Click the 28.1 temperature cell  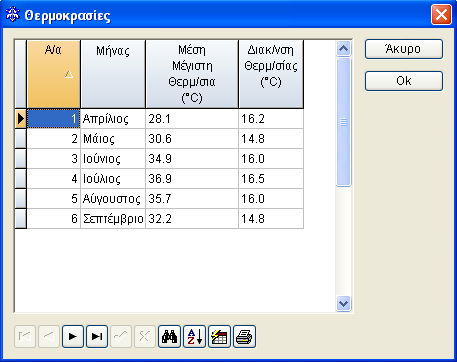tap(192, 119)
